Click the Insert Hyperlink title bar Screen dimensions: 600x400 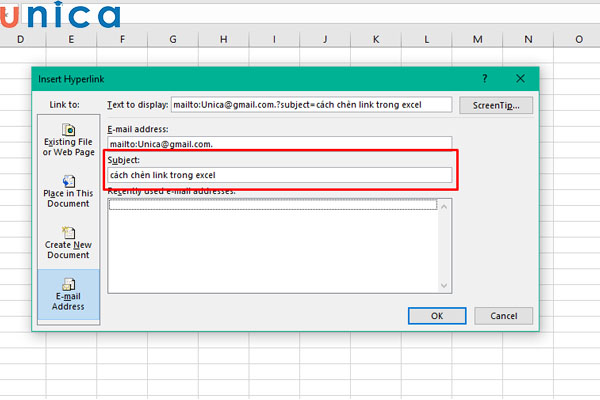click(x=250, y=77)
